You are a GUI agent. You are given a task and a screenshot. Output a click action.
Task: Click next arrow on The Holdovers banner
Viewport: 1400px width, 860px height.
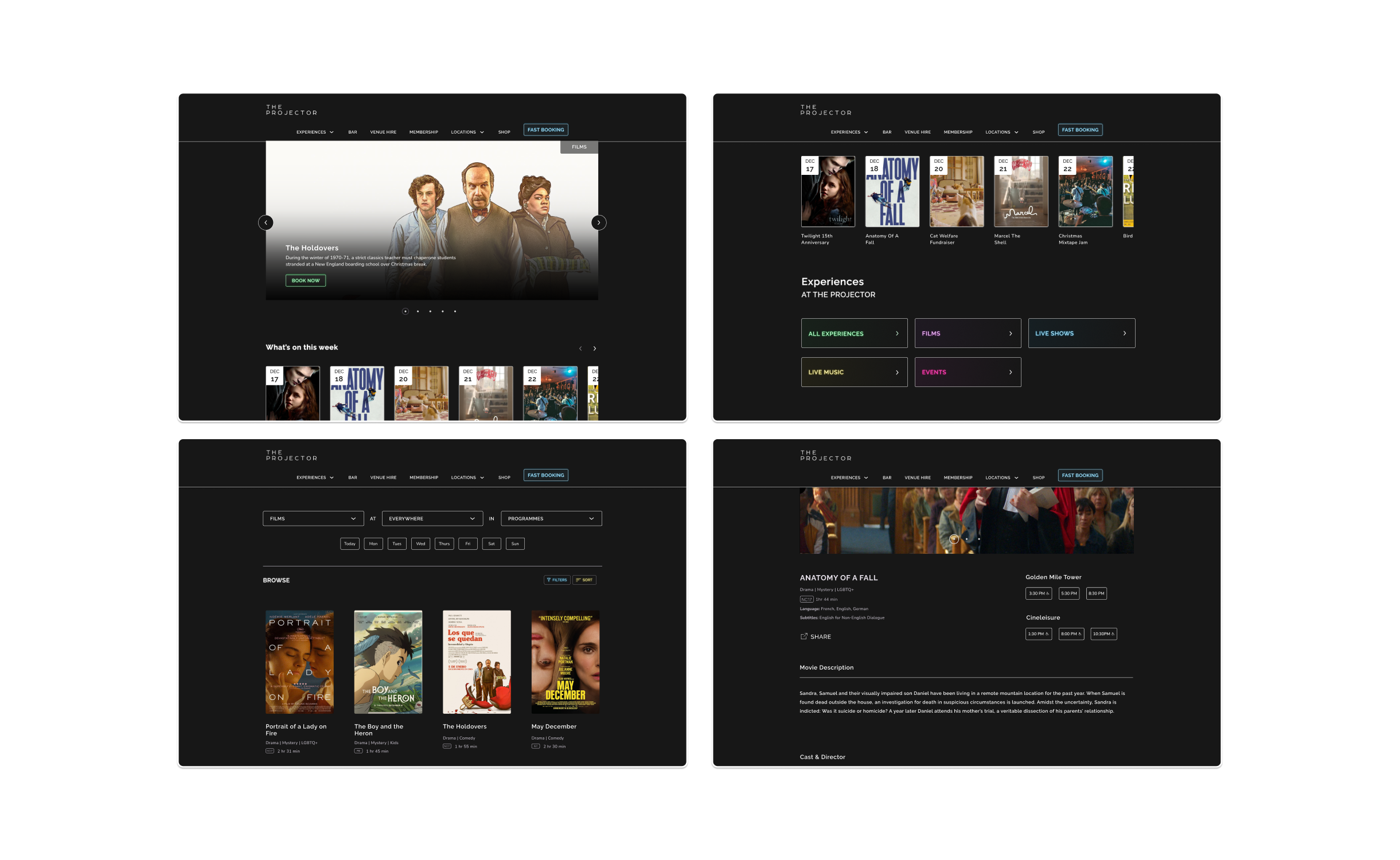pyautogui.click(x=598, y=222)
